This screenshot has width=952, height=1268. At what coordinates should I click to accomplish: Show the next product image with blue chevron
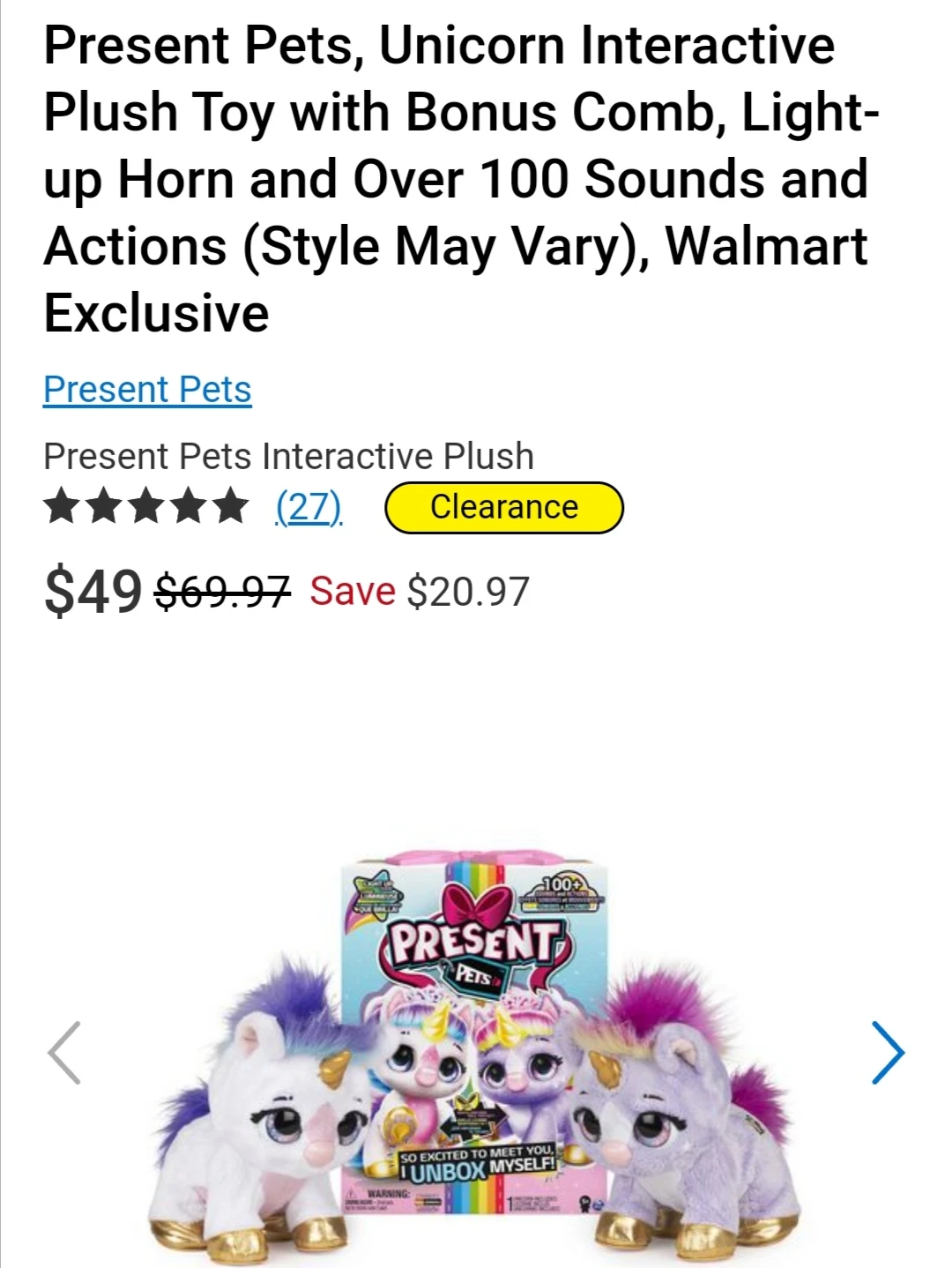point(888,1052)
